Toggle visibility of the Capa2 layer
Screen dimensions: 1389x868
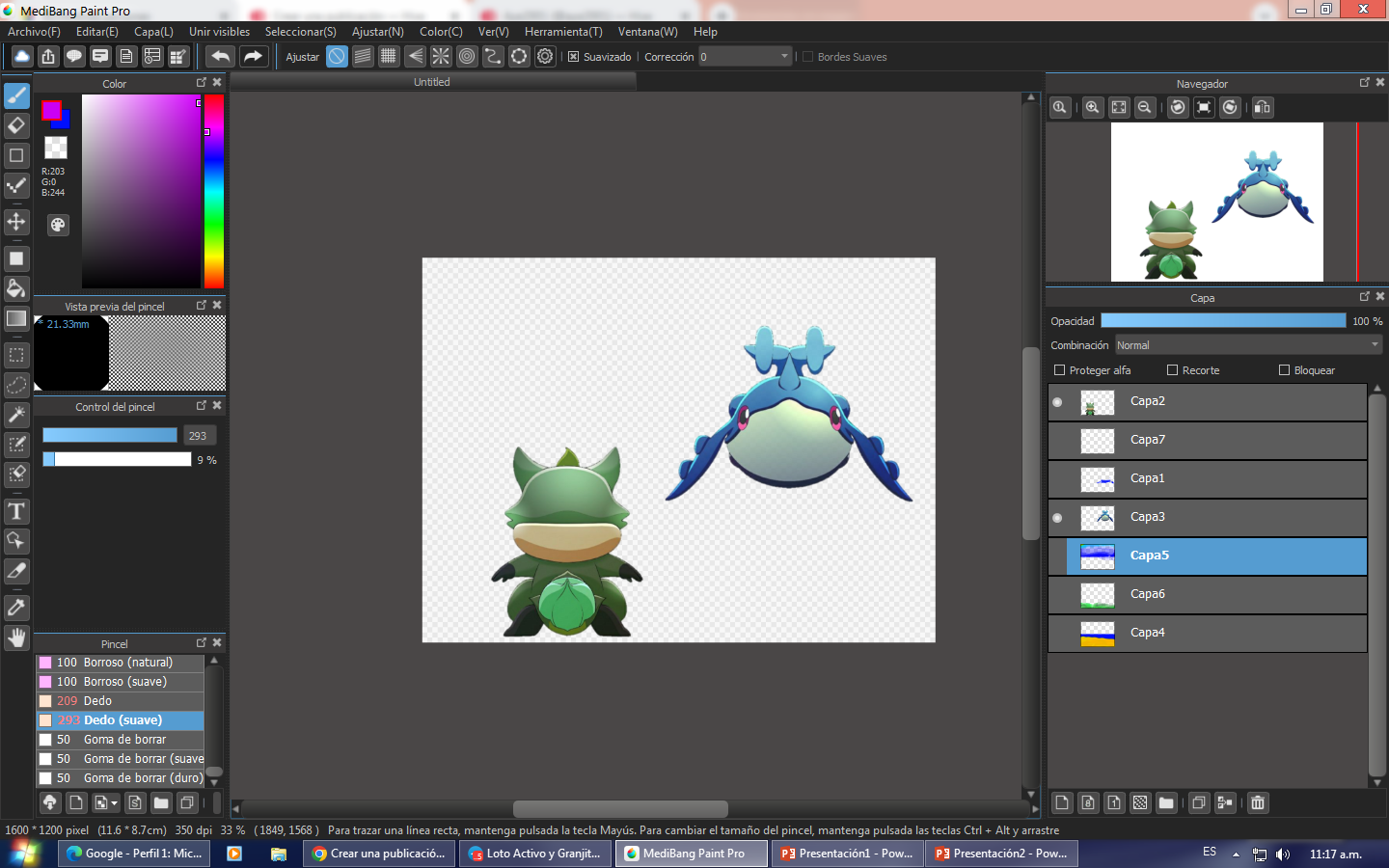pyautogui.click(x=1057, y=402)
